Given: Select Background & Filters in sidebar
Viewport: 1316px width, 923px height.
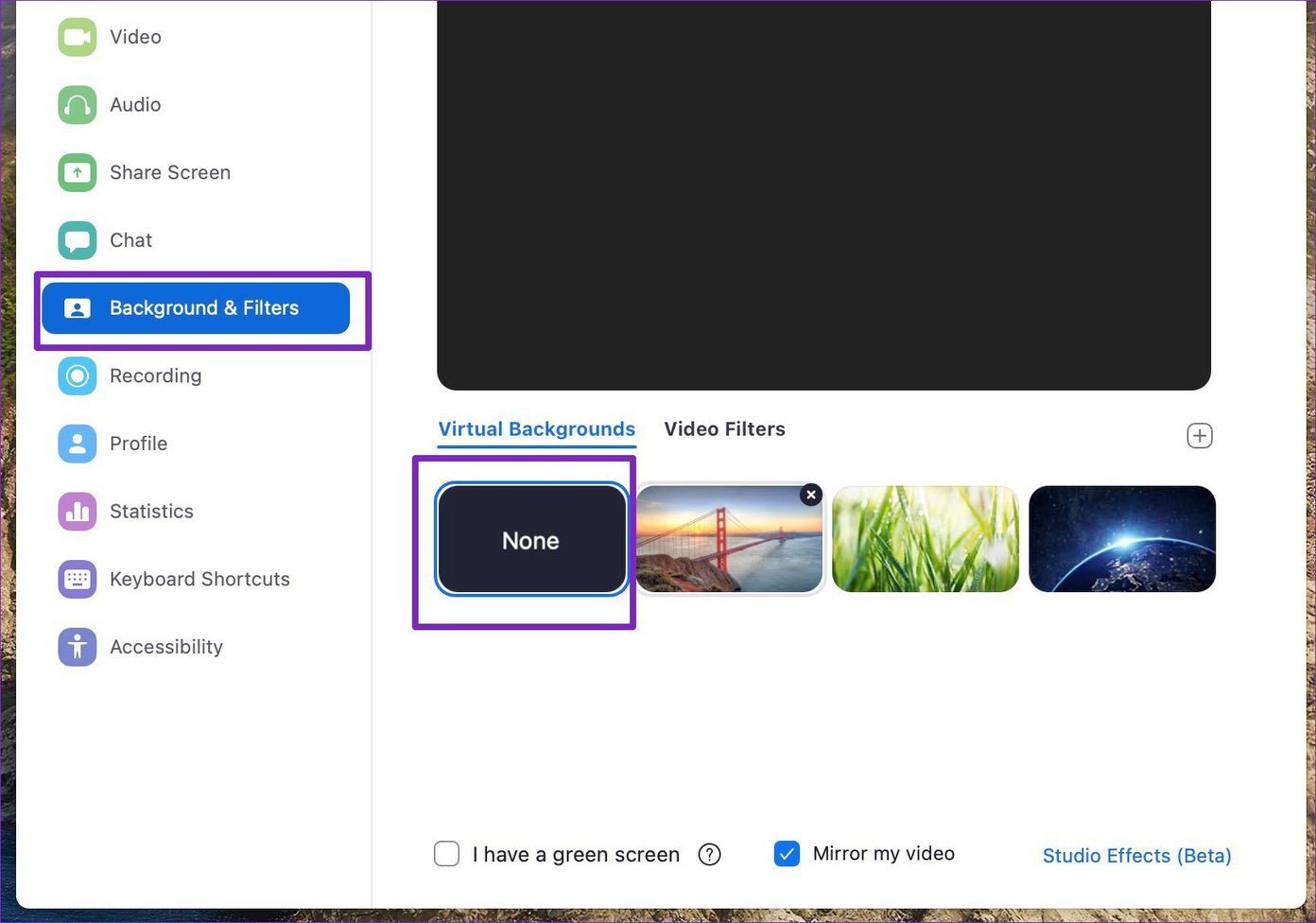Looking at the screenshot, I should [196, 308].
